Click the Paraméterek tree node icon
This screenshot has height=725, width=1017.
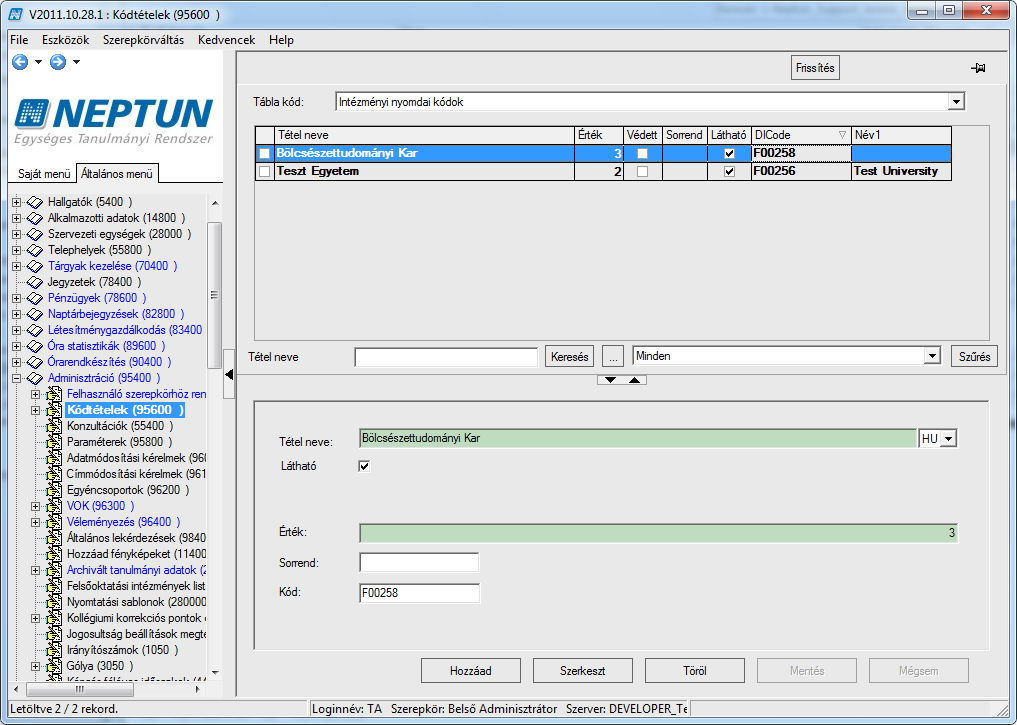pos(54,442)
